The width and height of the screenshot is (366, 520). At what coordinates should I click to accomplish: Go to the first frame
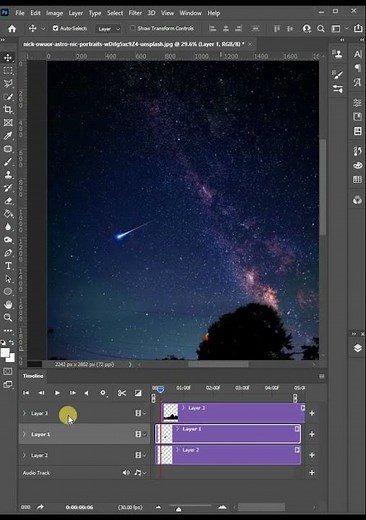(x=26, y=393)
